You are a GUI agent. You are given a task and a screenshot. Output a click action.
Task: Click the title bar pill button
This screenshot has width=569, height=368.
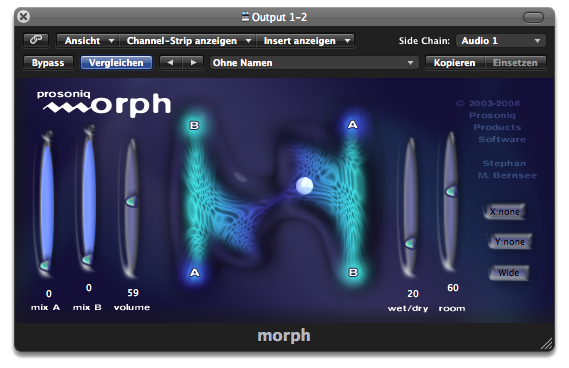coord(533,17)
